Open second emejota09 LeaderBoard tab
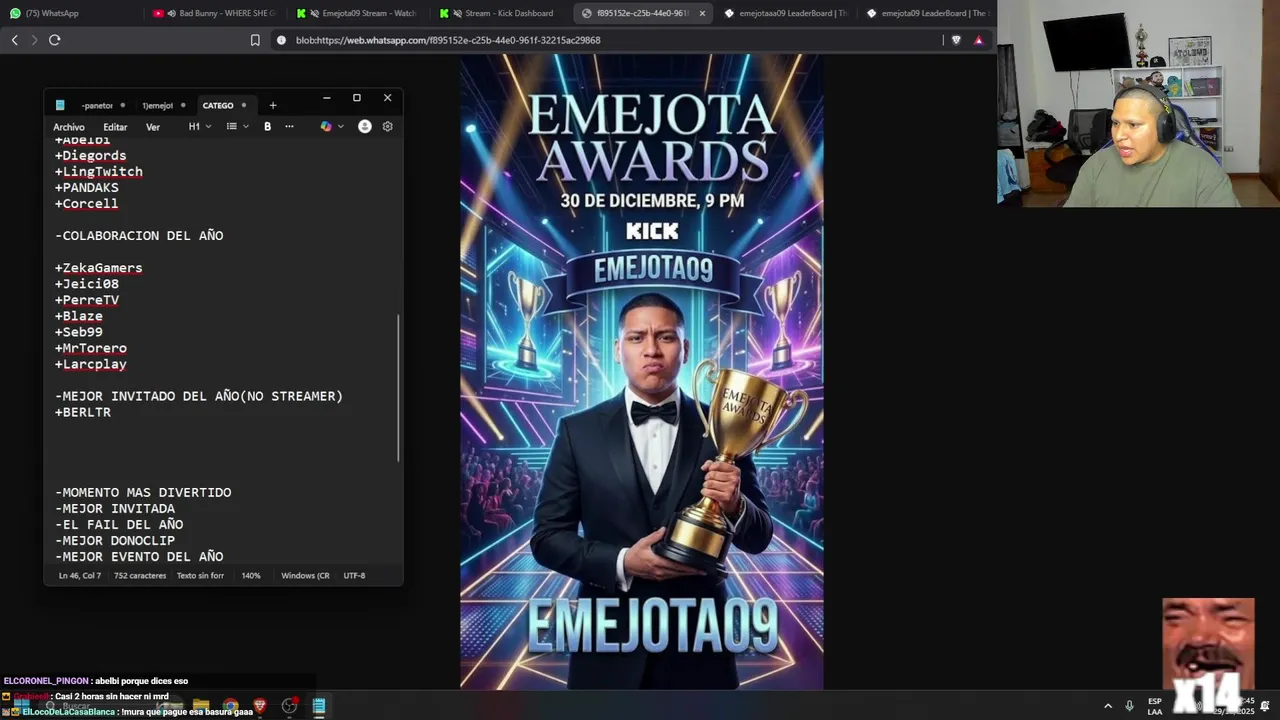Viewport: 1280px width, 720px height. 928,13
